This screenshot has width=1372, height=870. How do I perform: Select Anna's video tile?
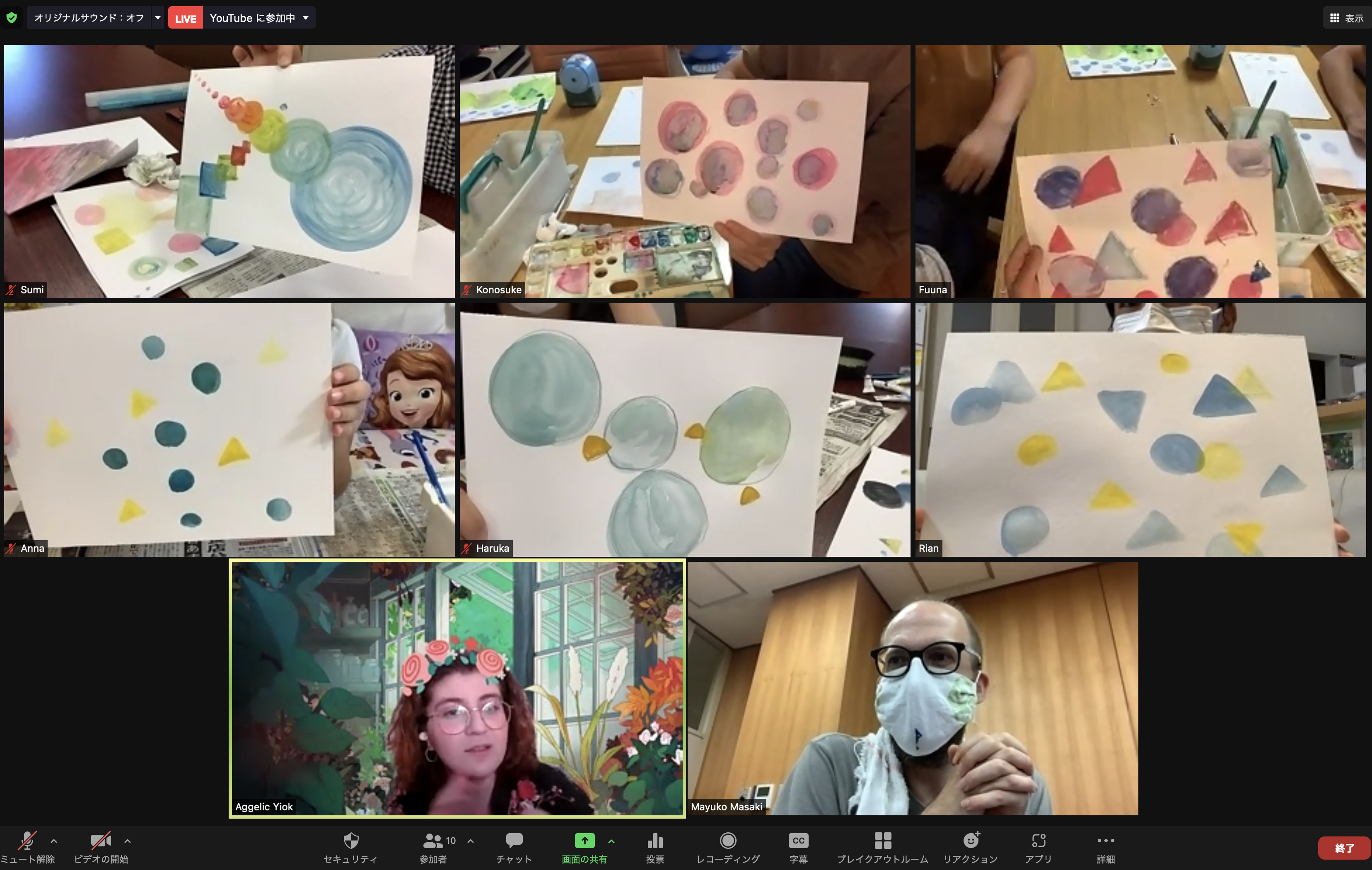[x=229, y=430]
